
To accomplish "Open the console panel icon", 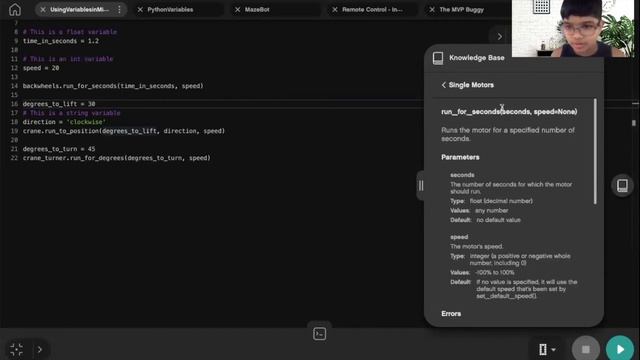I will (320, 334).
